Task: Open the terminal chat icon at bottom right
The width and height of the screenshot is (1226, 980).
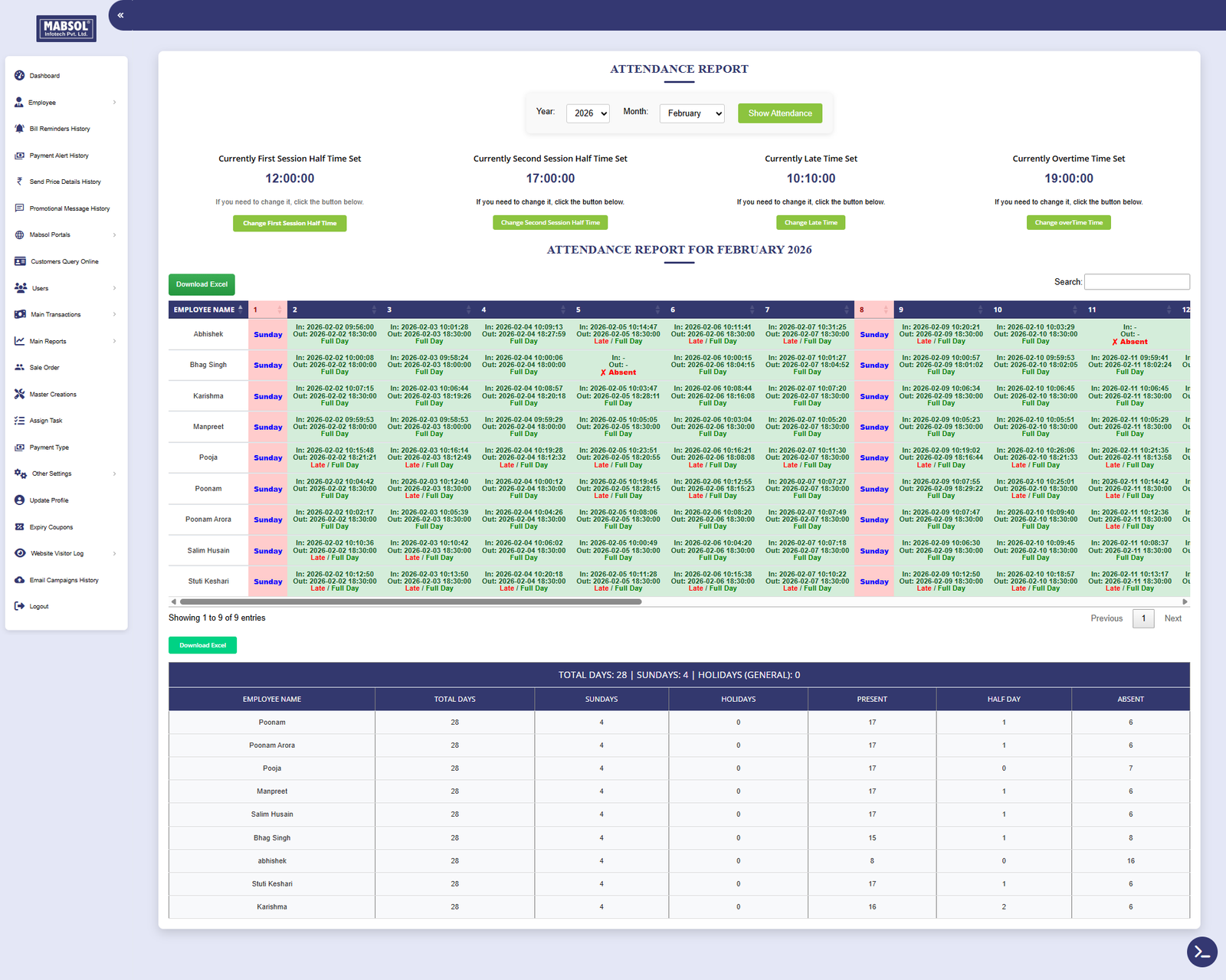Action: tap(1201, 952)
